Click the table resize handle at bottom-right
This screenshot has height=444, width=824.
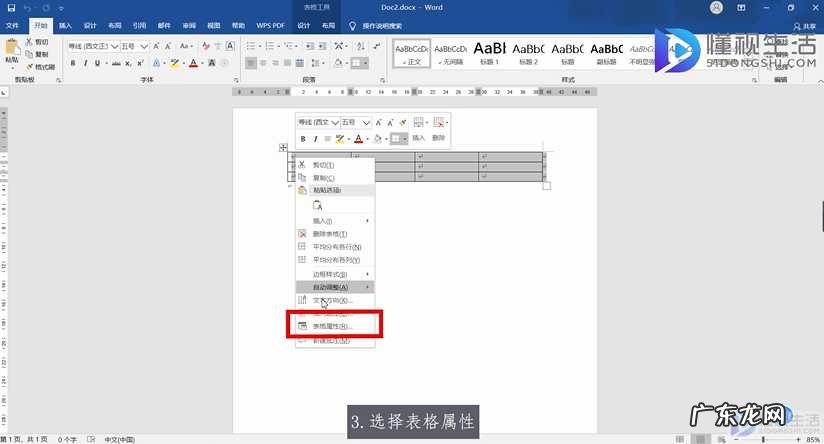pyautogui.click(x=547, y=185)
